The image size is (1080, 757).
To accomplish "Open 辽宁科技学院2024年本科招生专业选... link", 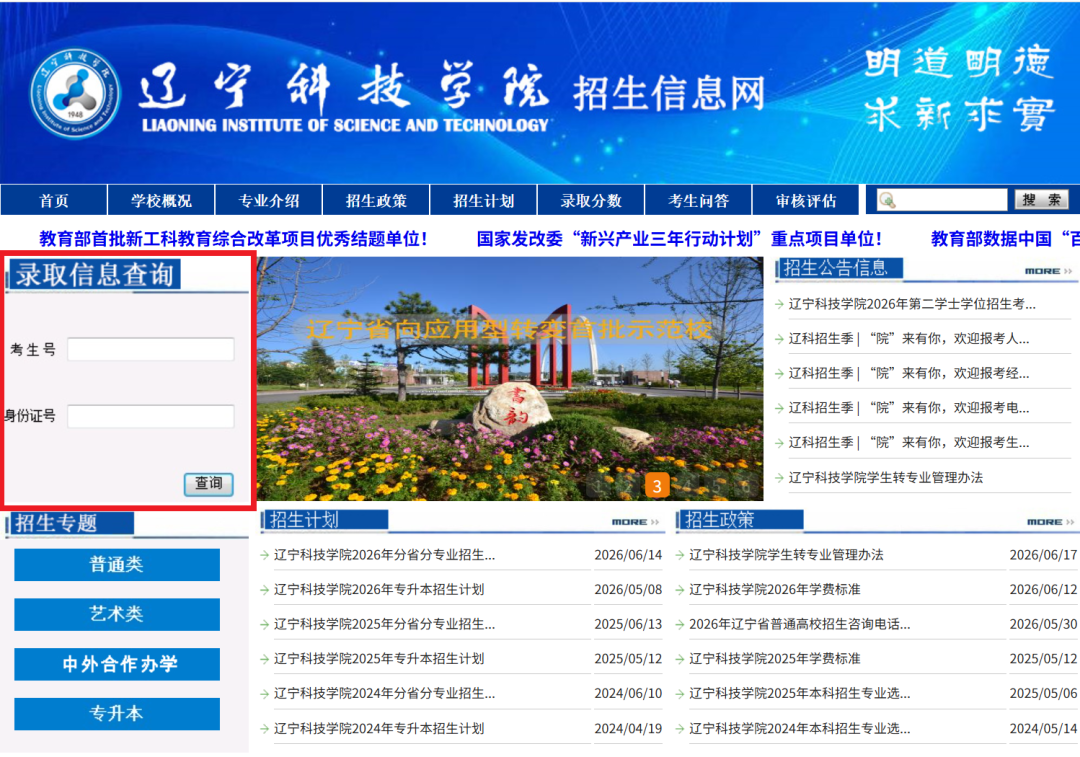I will [x=800, y=728].
